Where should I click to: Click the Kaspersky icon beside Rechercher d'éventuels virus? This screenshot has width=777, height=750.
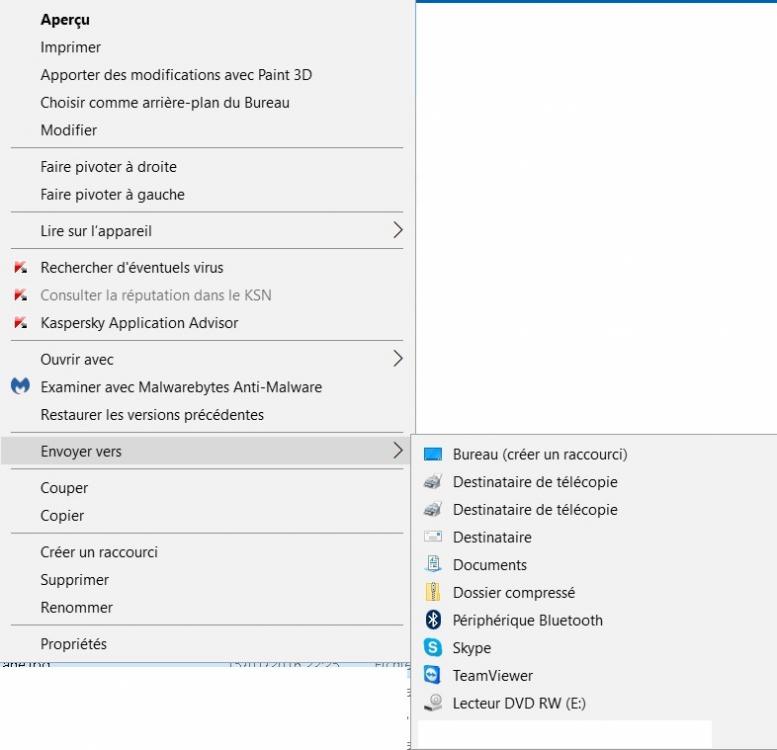[x=20, y=268]
